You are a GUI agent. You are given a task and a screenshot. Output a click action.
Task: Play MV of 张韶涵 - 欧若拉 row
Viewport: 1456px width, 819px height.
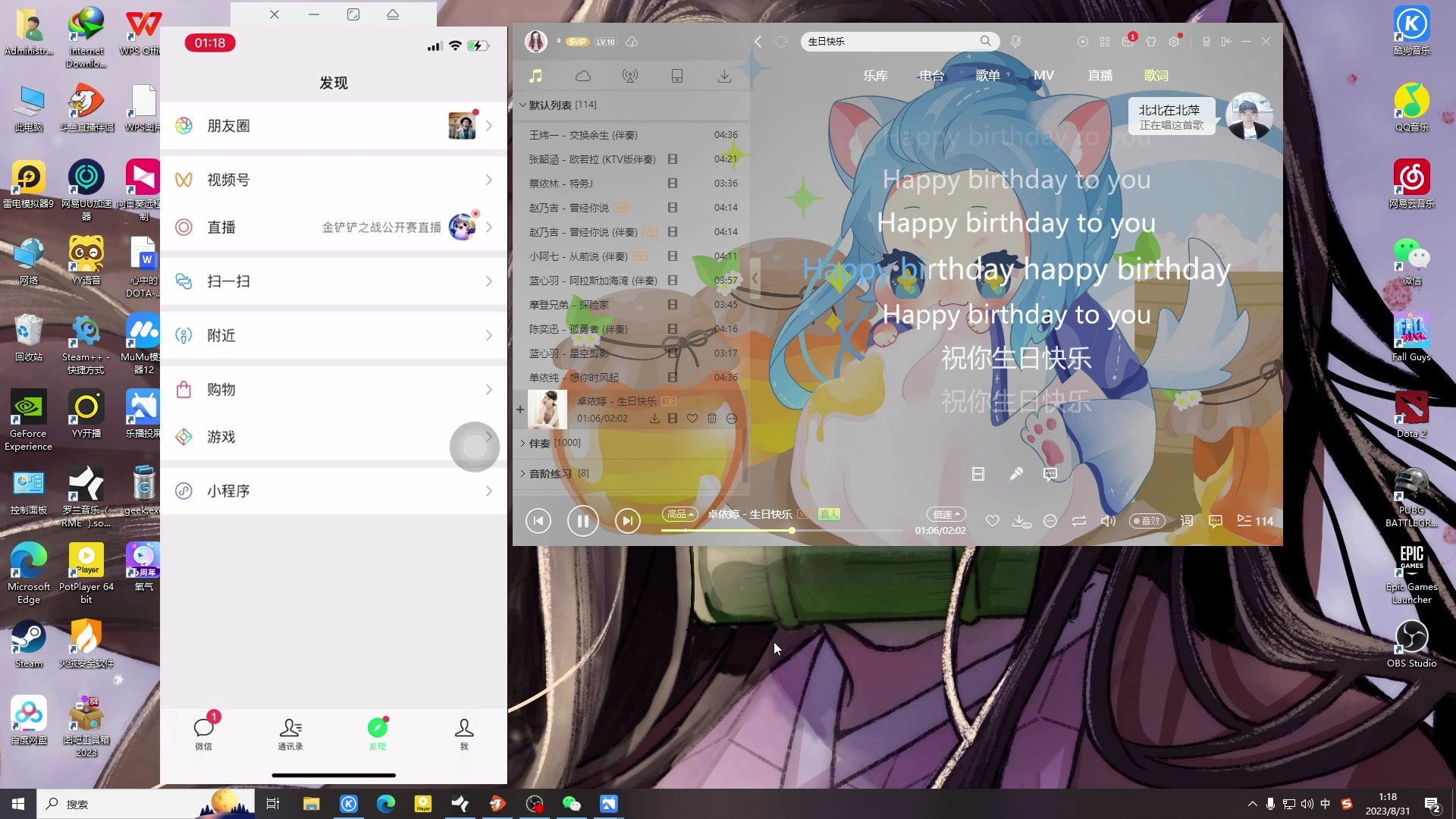[x=672, y=159]
